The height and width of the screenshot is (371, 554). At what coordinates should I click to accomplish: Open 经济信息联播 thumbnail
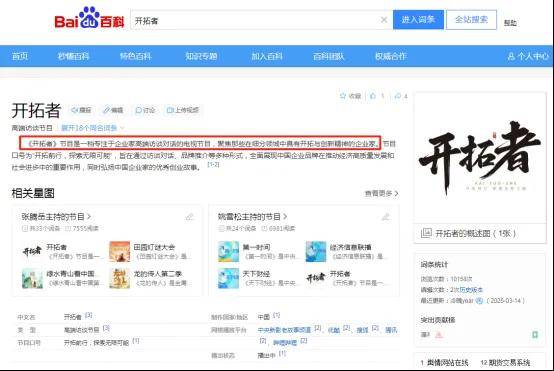click(316, 251)
